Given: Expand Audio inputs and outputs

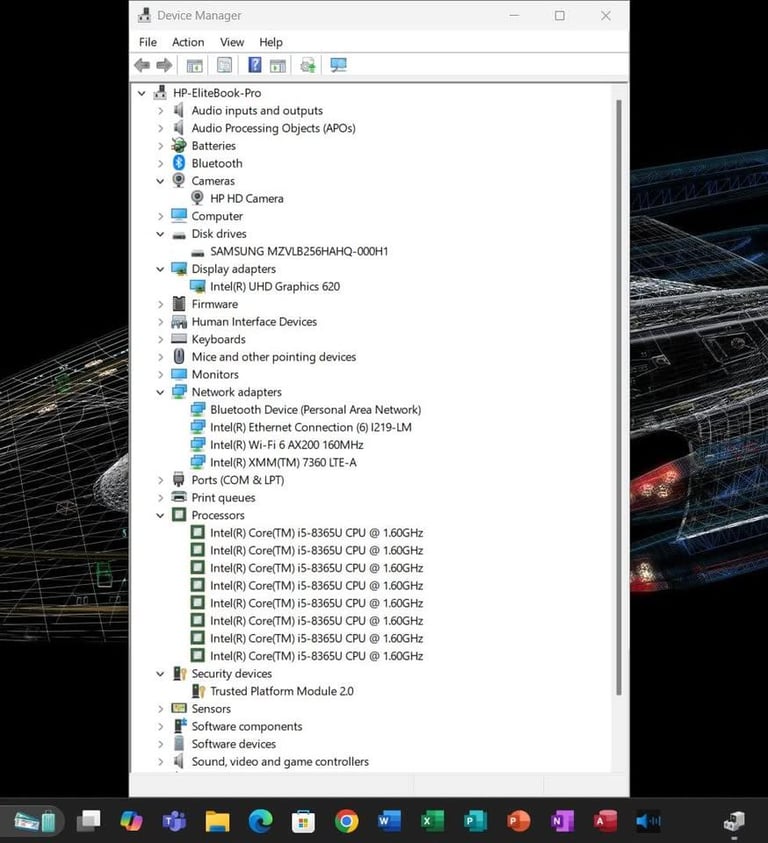Looking at the screenshot, I should (x=160, y=111).
